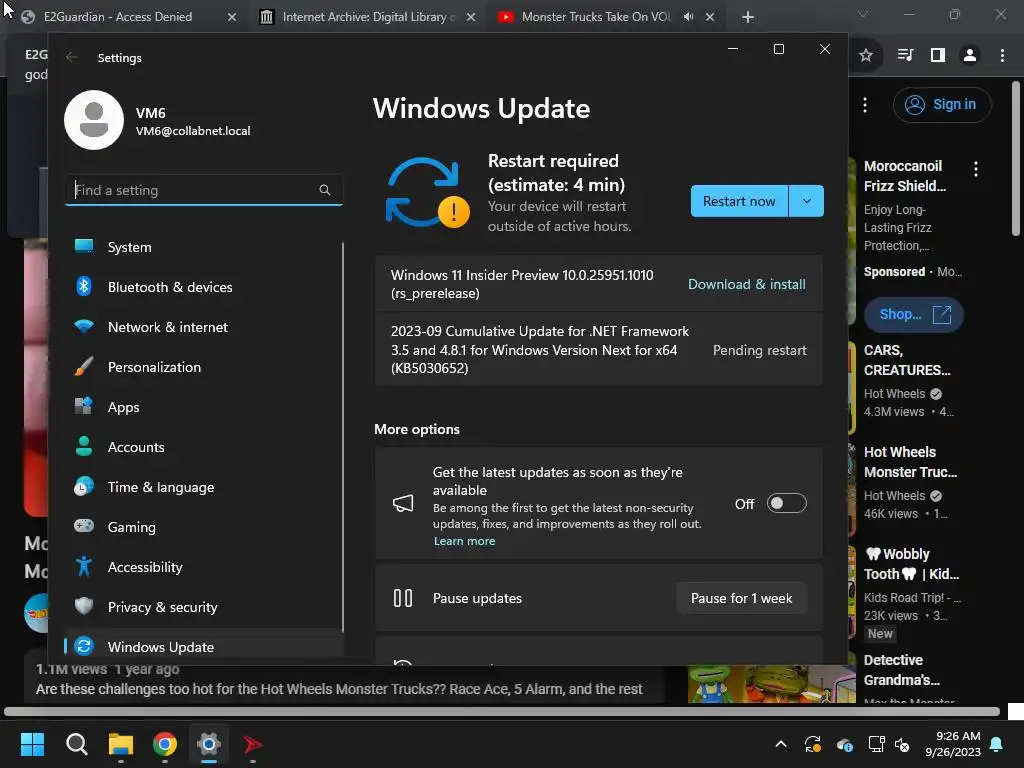Click YouTube page vertical scrollbar
This screenshot has height=768, width=1024.
pos(1016,158)
